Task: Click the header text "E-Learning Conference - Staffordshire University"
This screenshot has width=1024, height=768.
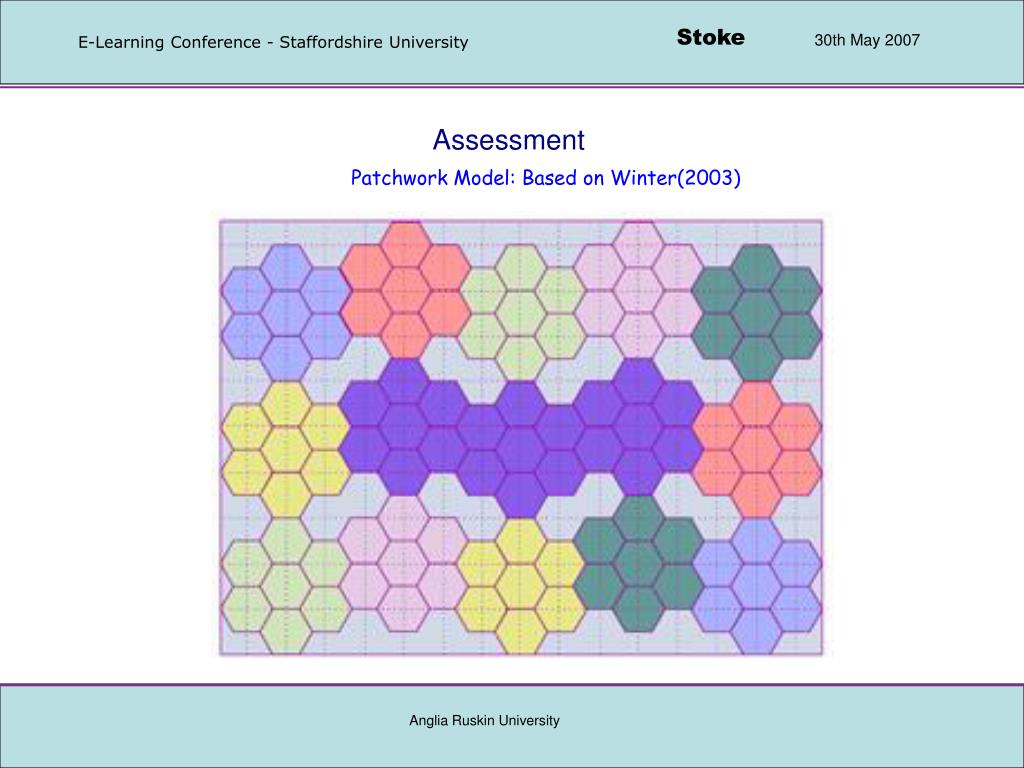Action: [x=273, y=42]
